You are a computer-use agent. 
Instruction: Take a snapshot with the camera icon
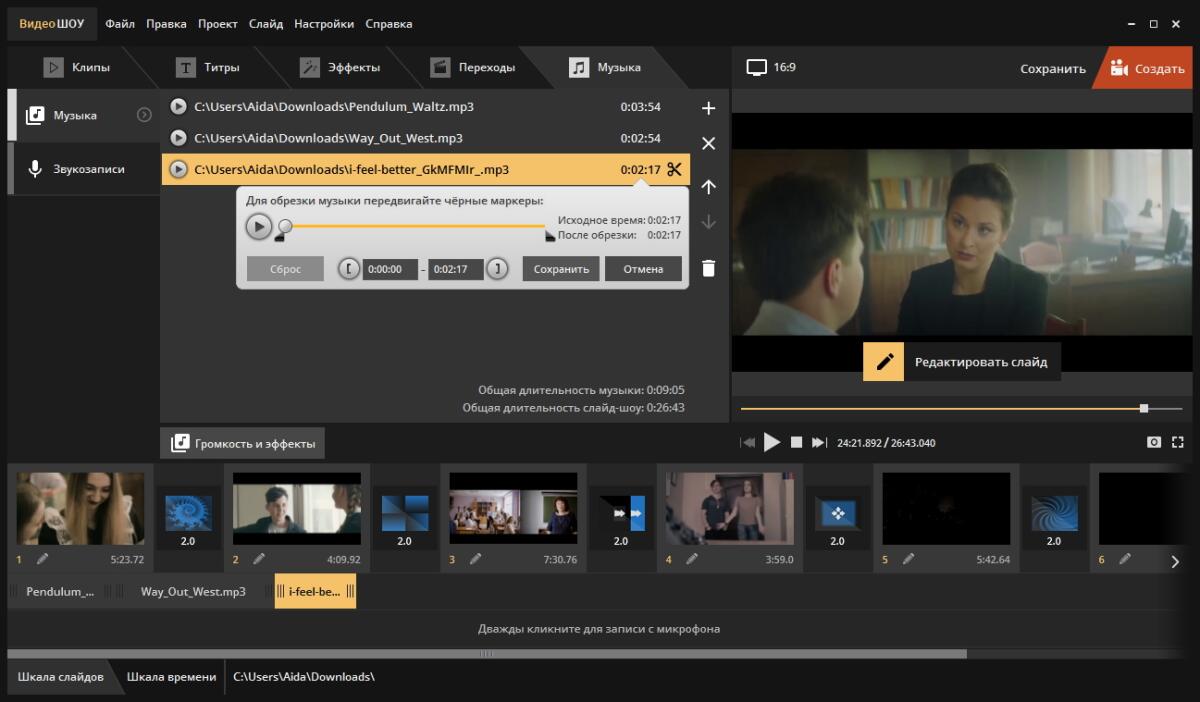(1154, 442)
